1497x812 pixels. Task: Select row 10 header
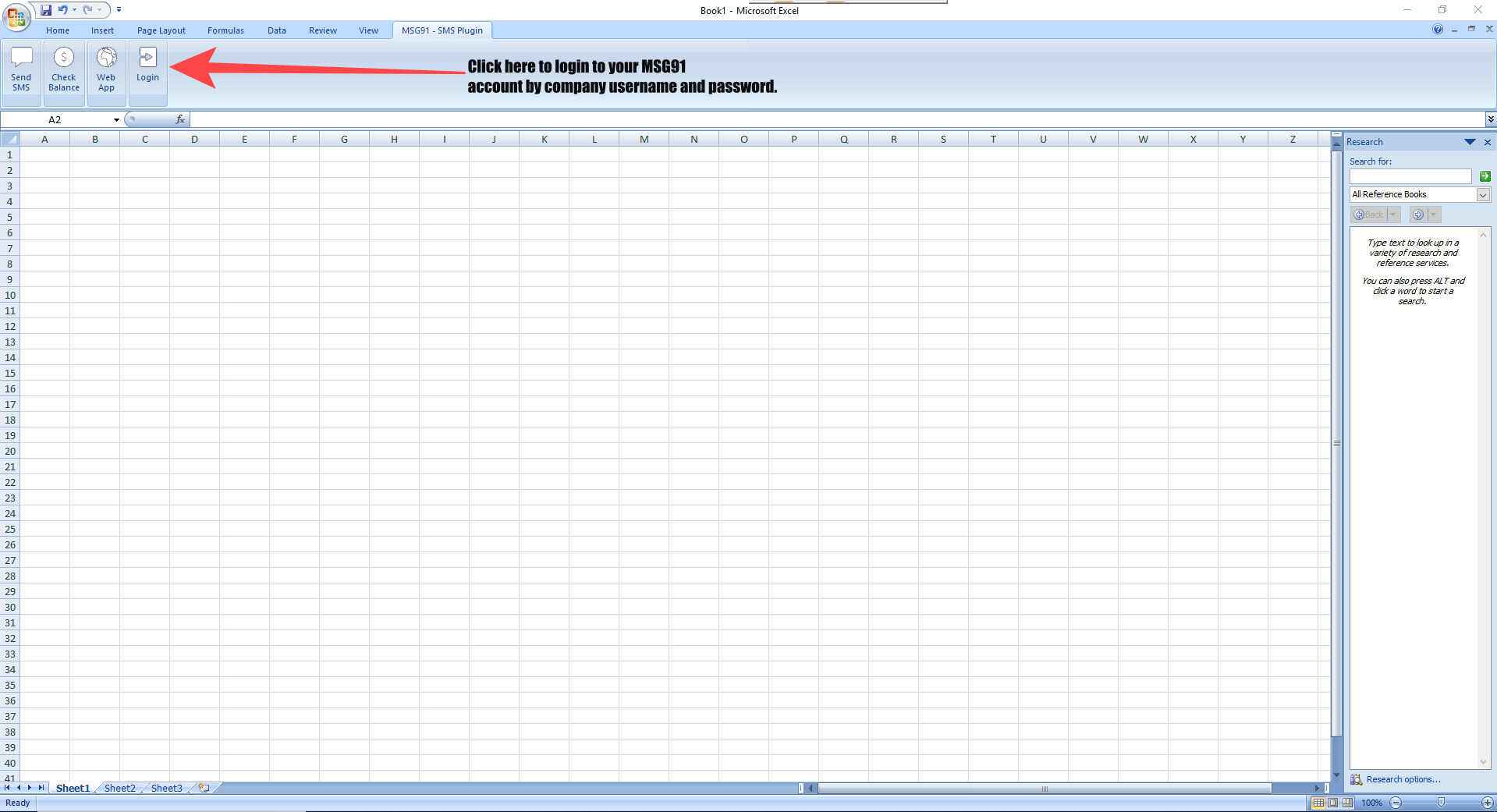point(10,295)
